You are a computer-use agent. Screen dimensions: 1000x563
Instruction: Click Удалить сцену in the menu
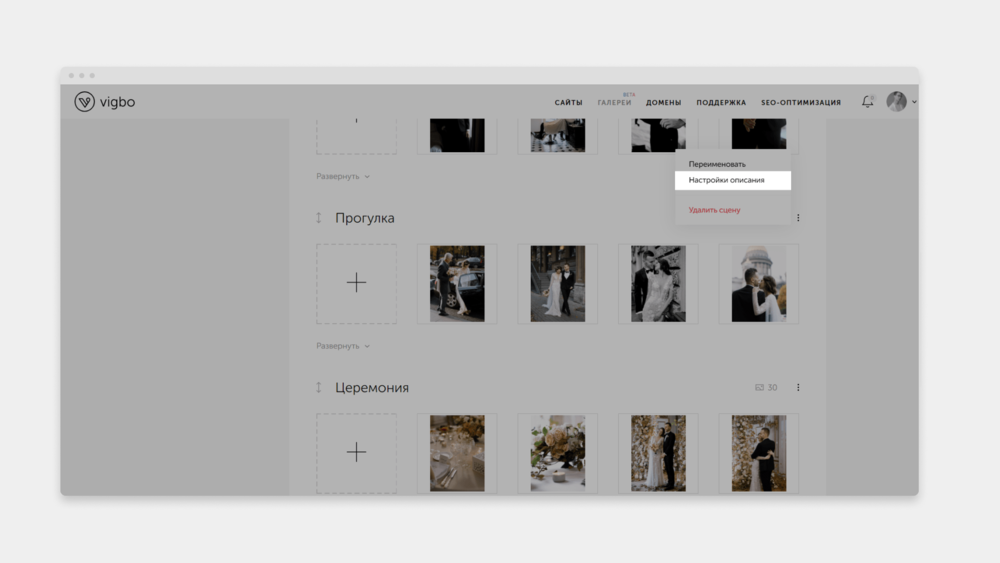714,210
